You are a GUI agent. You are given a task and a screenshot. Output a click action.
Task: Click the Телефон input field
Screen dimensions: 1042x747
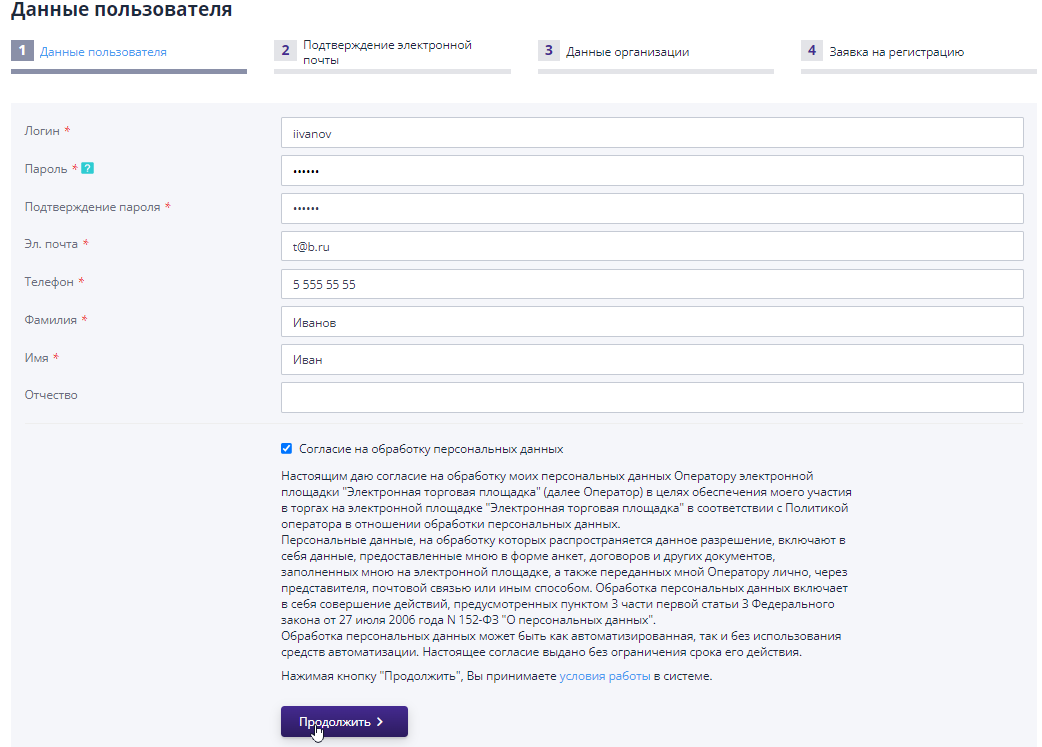coord(651,283)
